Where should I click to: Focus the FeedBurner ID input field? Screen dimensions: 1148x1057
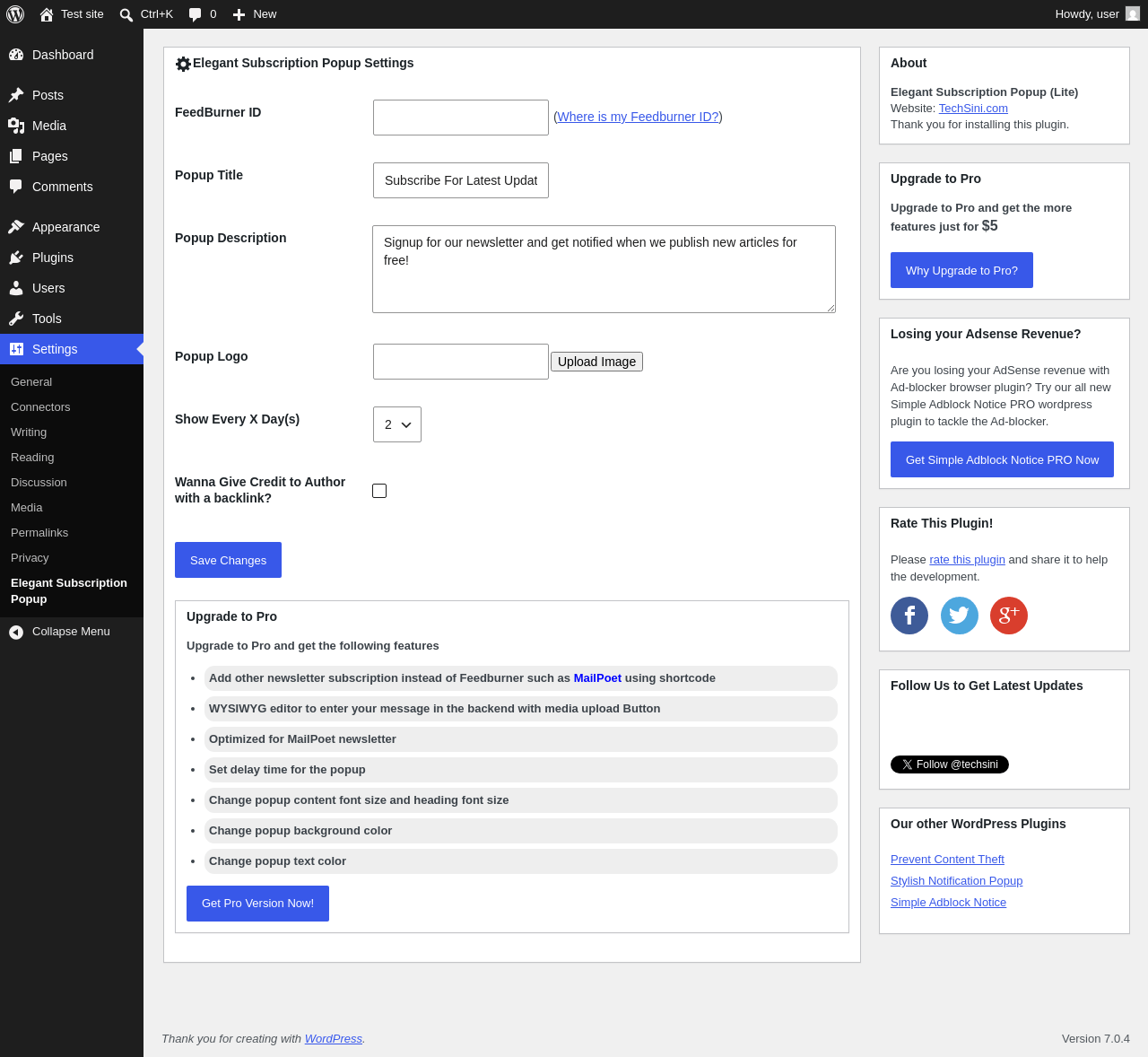click(x=461, y=118)
